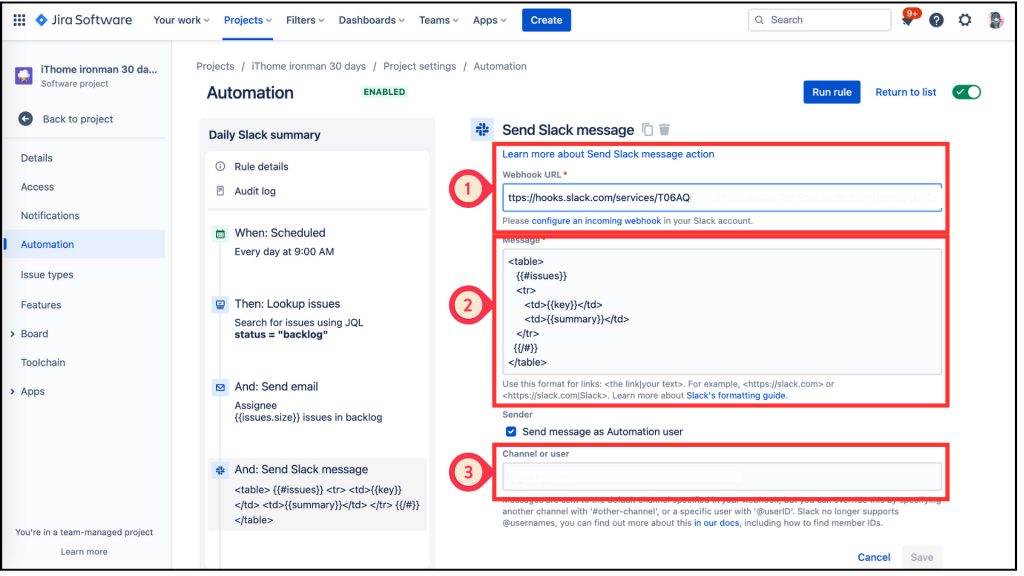Open the user profile avatar
Viewport: 1024px width, 576px height.
click(996, 20)
